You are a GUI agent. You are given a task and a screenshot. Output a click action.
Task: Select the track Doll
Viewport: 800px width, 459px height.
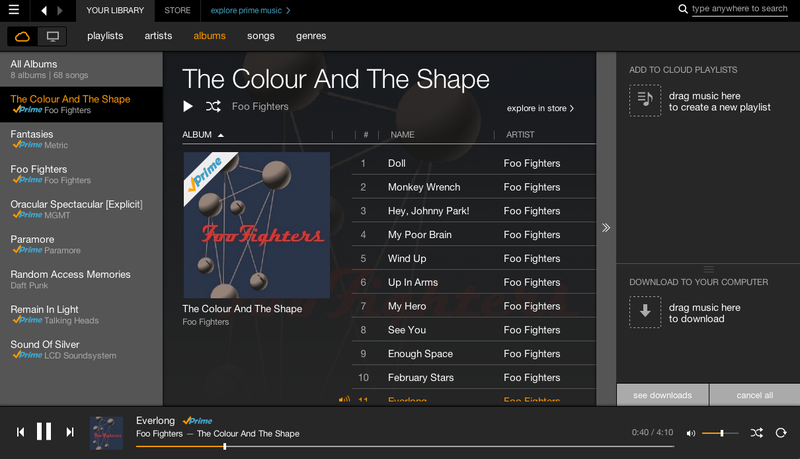(473, 163)
